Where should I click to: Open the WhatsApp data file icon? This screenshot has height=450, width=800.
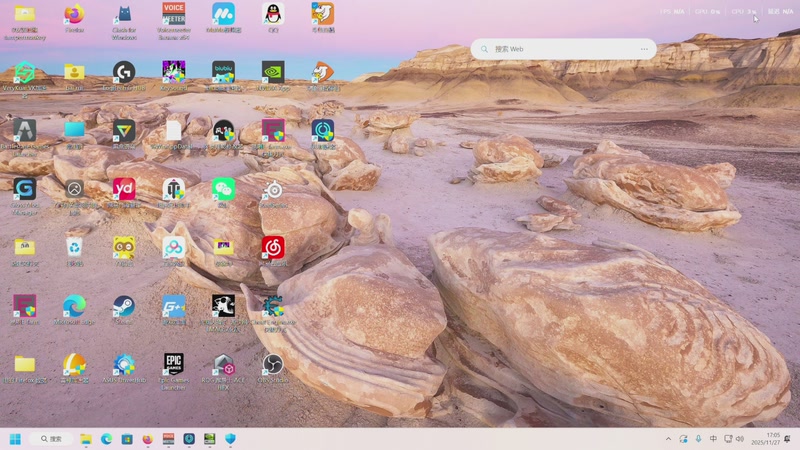174,134
